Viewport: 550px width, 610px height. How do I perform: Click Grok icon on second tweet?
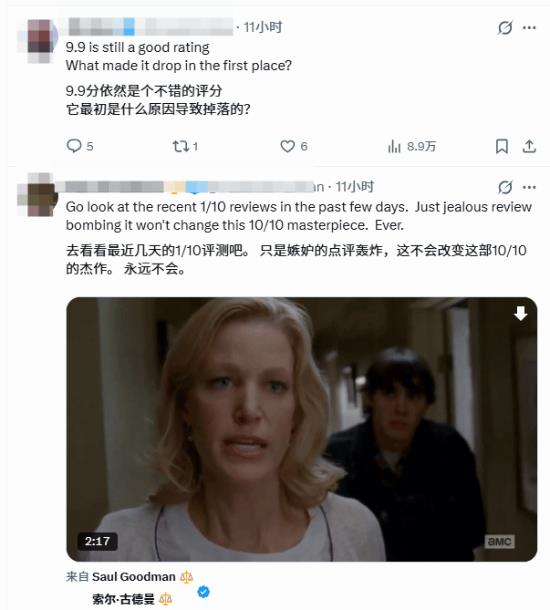pyautogui.click(x=505, y=187)
